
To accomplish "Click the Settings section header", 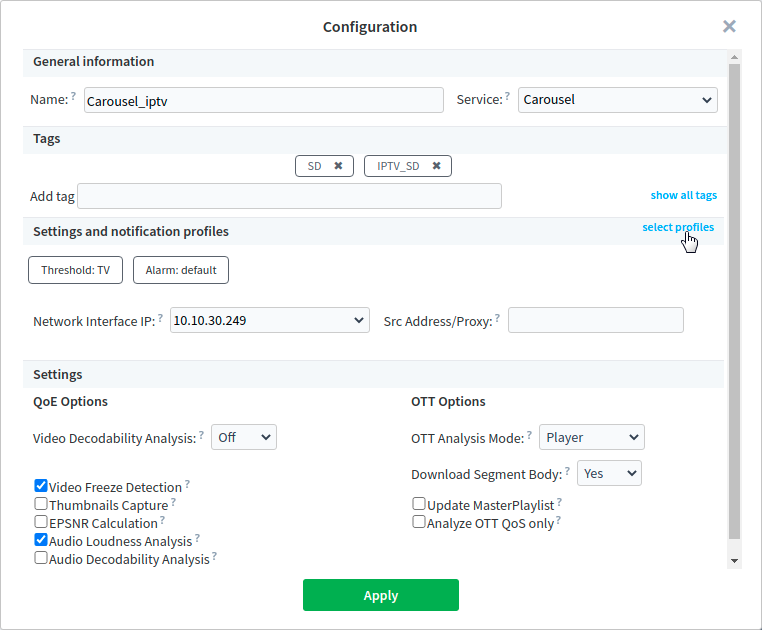I will click(x=373, y=374).
